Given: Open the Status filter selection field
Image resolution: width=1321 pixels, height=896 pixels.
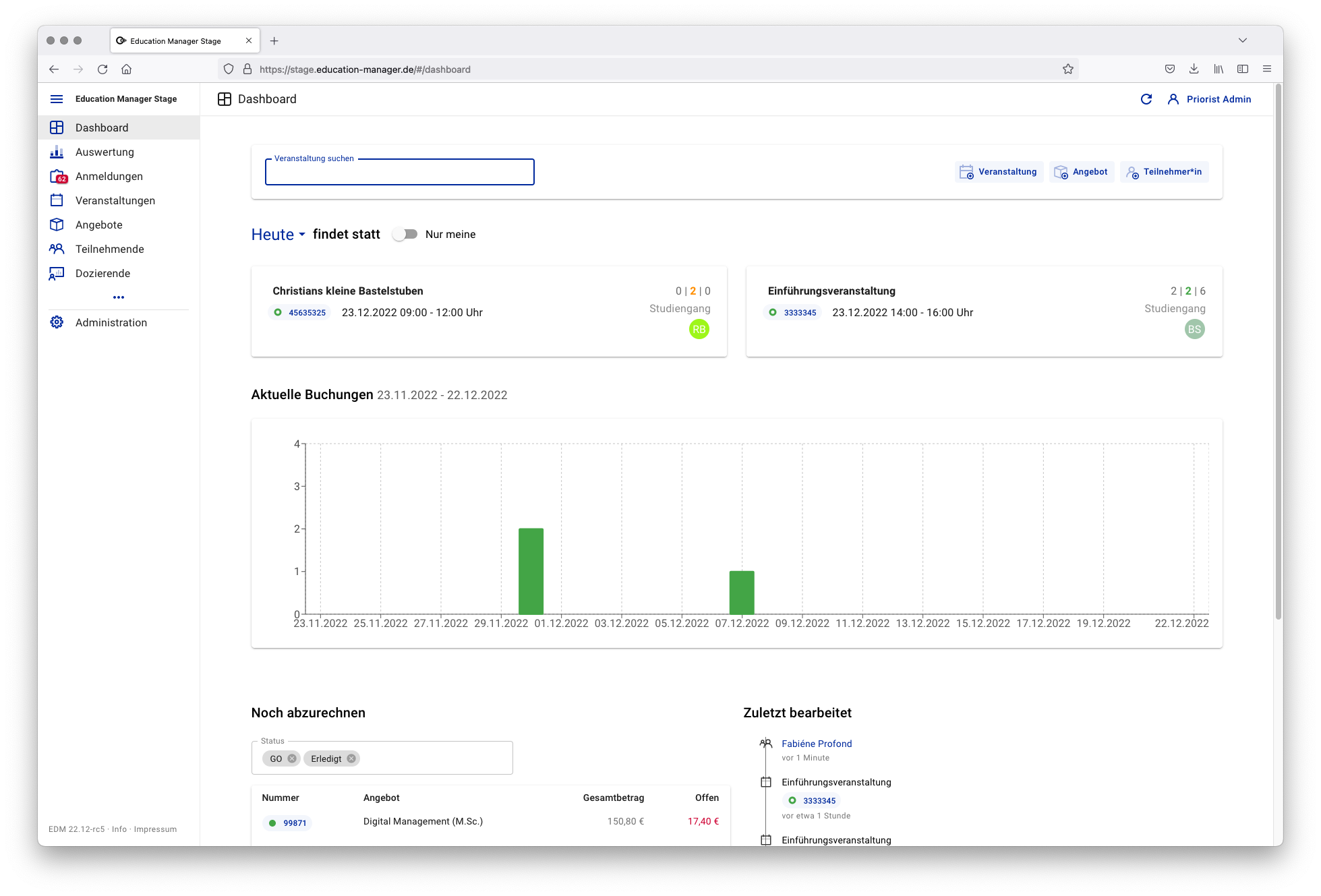Looking at the screenshot, I should [x=432, y=758].
